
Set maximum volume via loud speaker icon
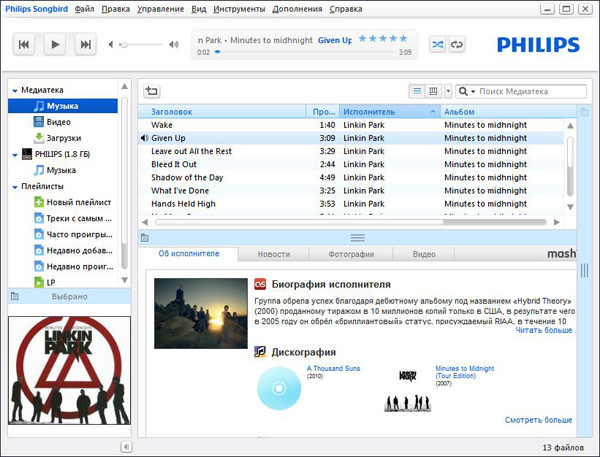tap(174, 45)
